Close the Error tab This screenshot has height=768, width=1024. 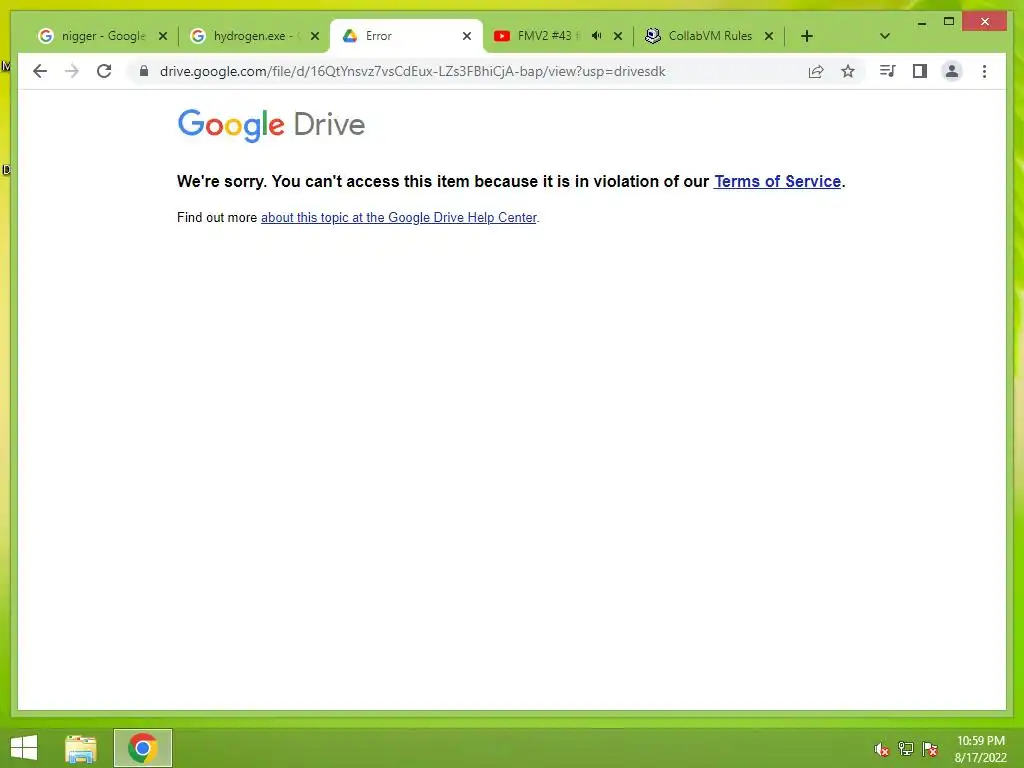click(467, 36)
